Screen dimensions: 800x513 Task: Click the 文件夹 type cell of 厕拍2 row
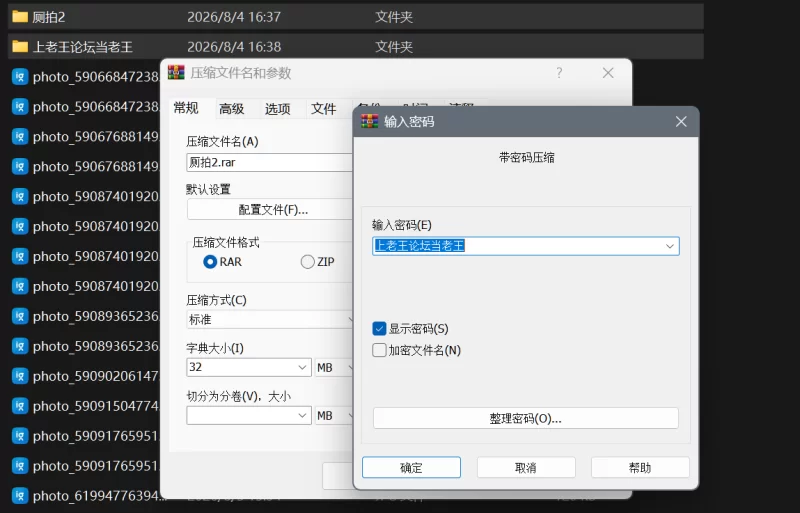point(394,17)
